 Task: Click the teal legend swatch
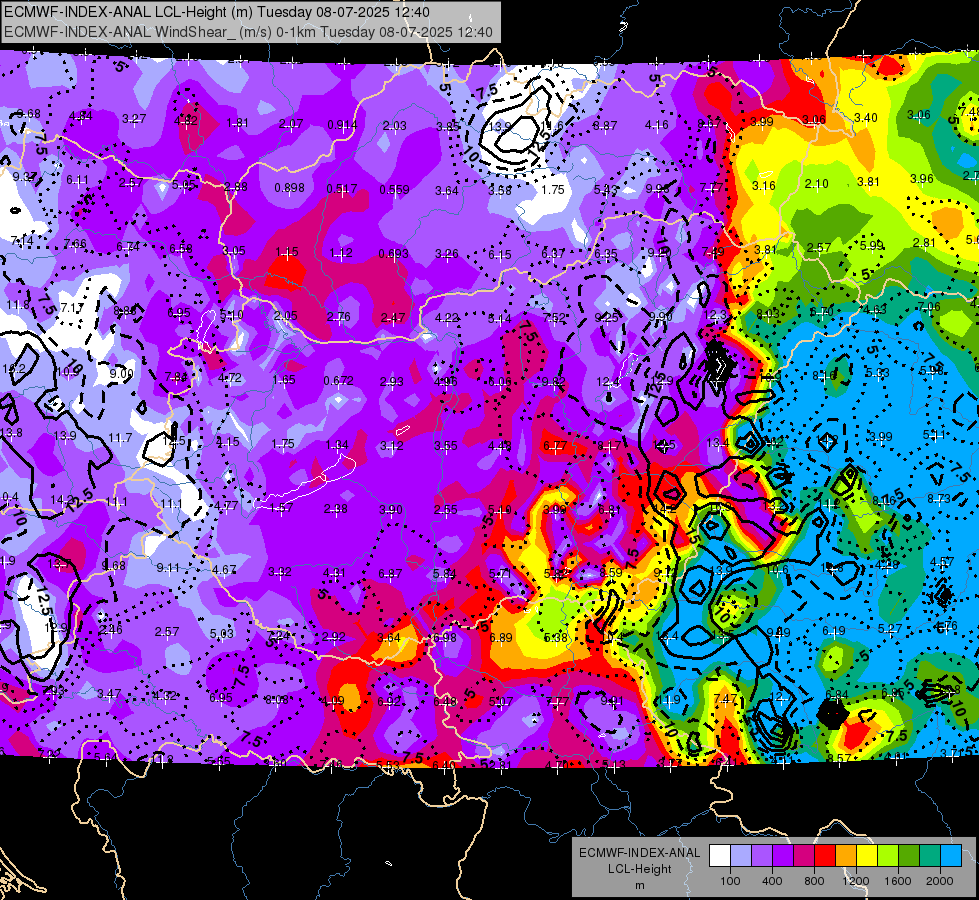(930, 856)
